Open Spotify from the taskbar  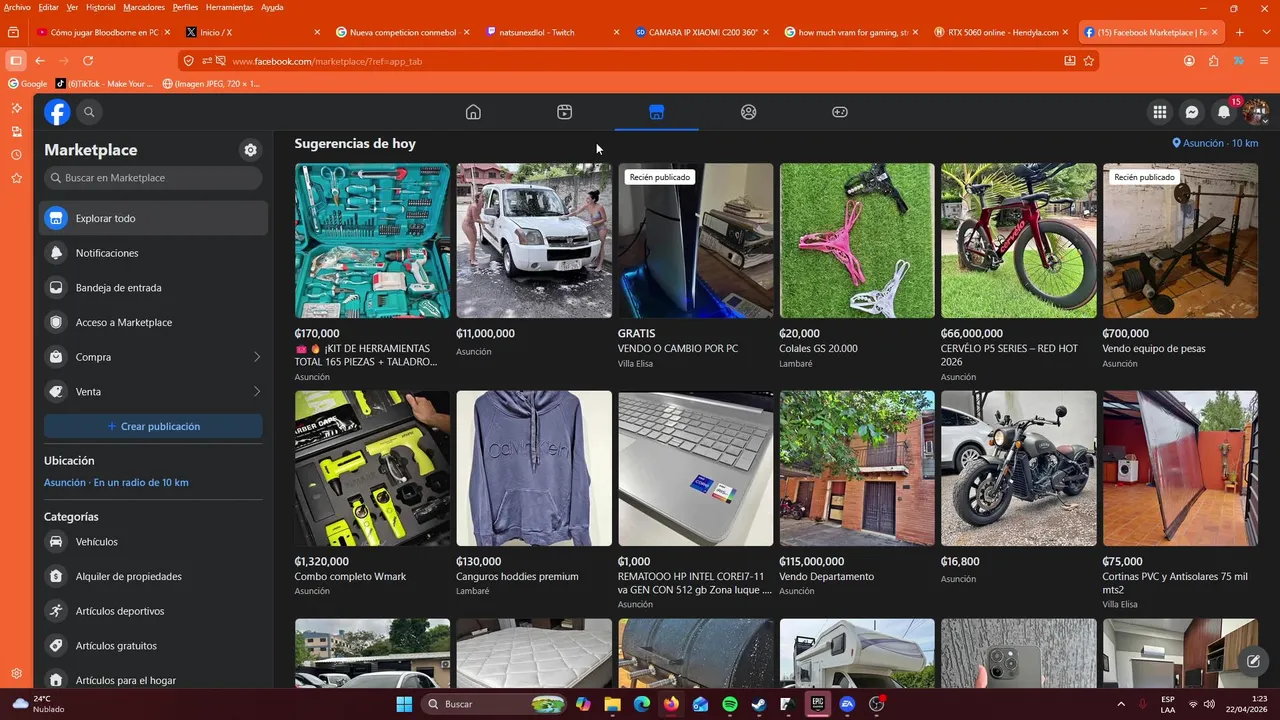point(730,704)
